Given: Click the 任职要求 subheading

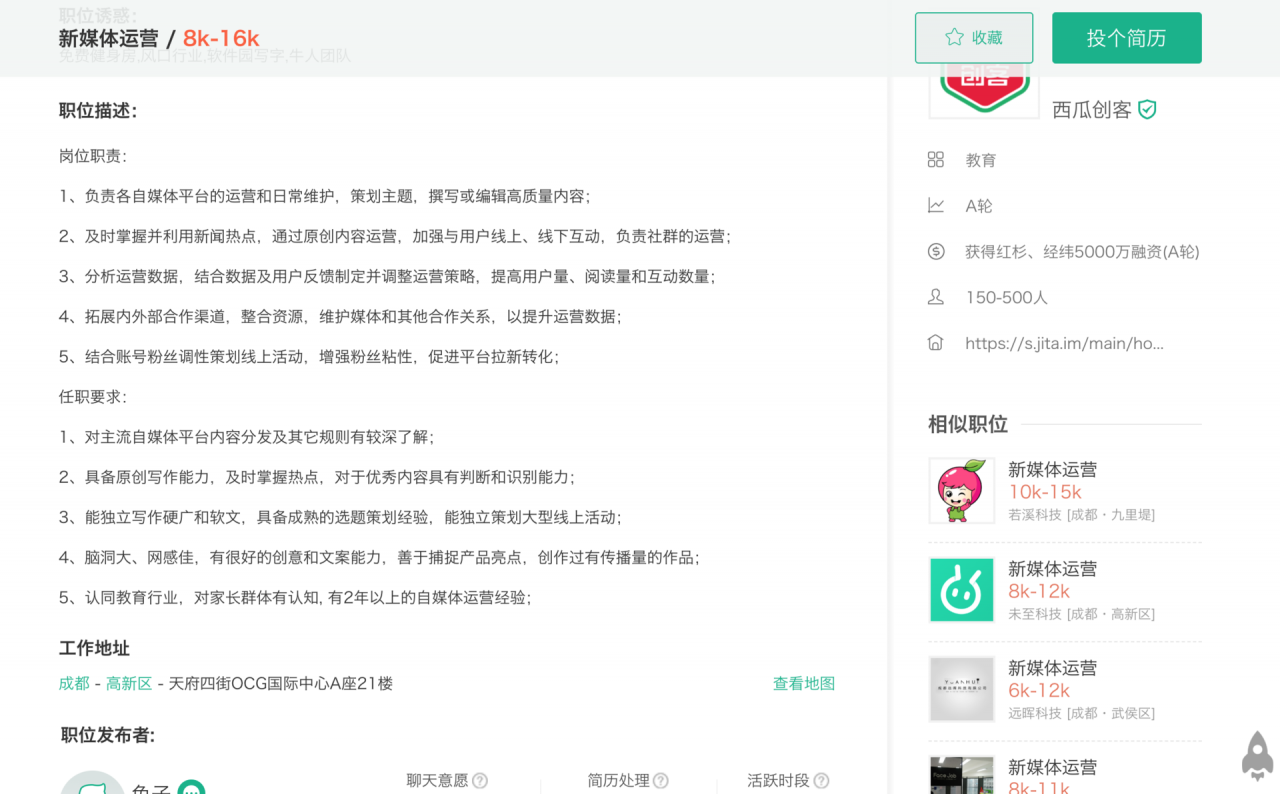Looking at the screenshot, I should pos(93,397).
